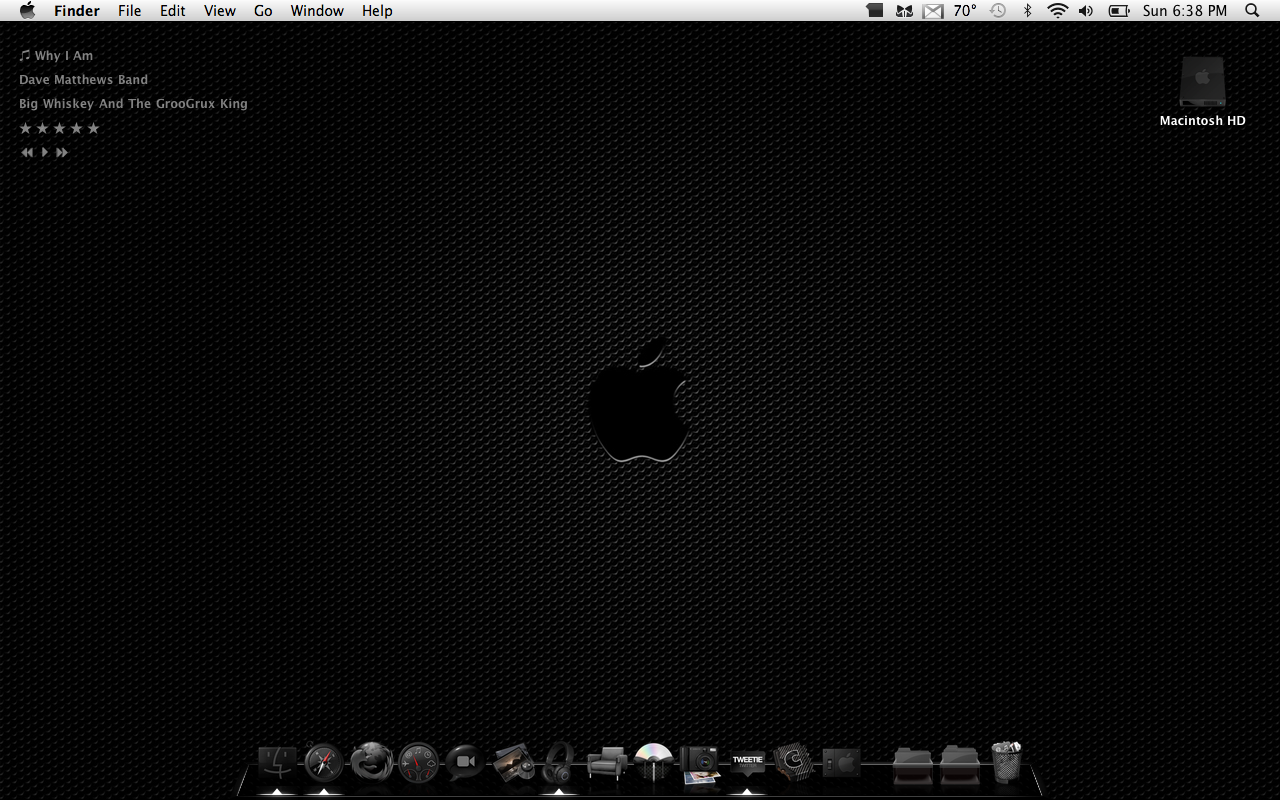Open the headphones music app in dock
The height and width of the screenshot is (800, 1280).
(559, 762)
